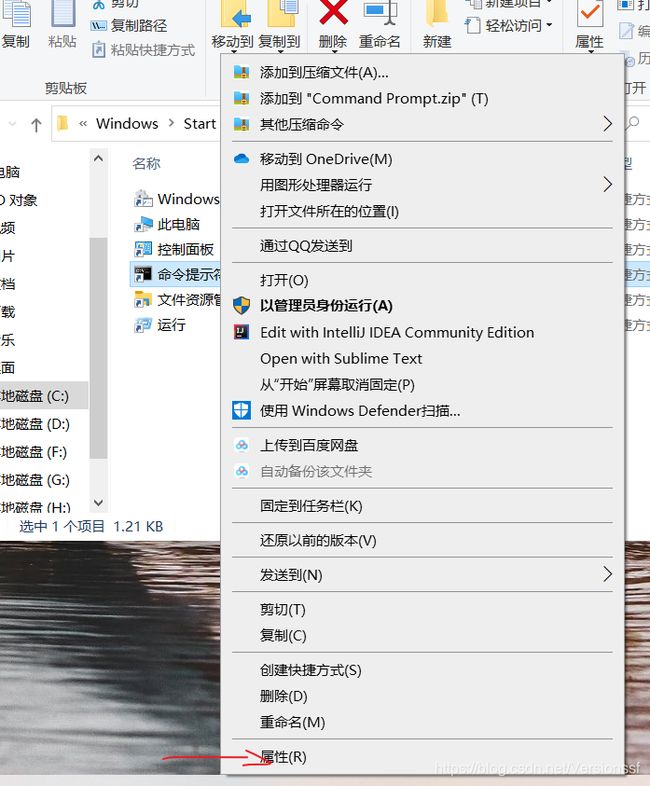Choose Cut (T) in context menu

(x=422, y=610)
